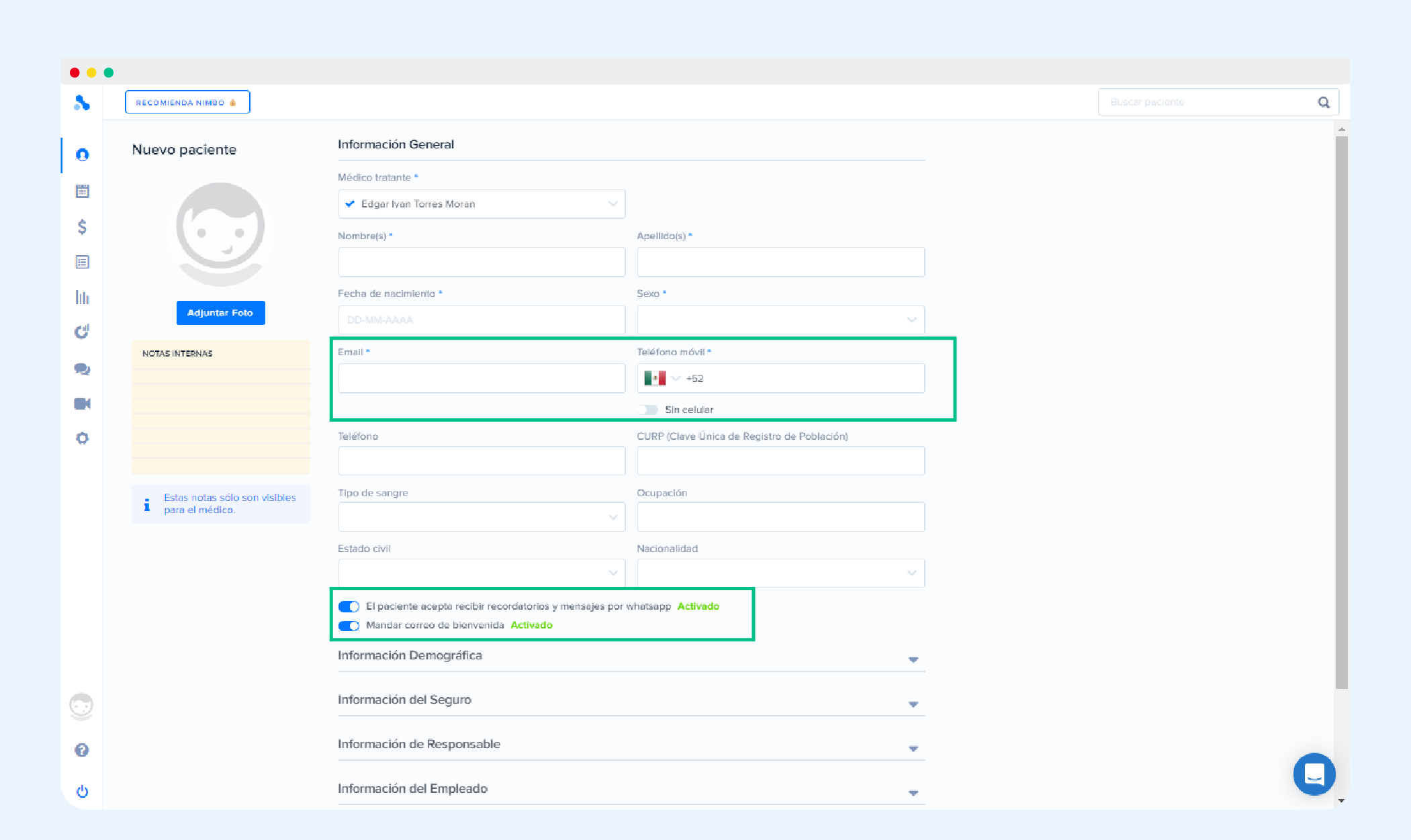Click the bar chart statistics icon
Image resolution: width=1411 pixels, height=840 pixels.
click(x=82, y=297)
